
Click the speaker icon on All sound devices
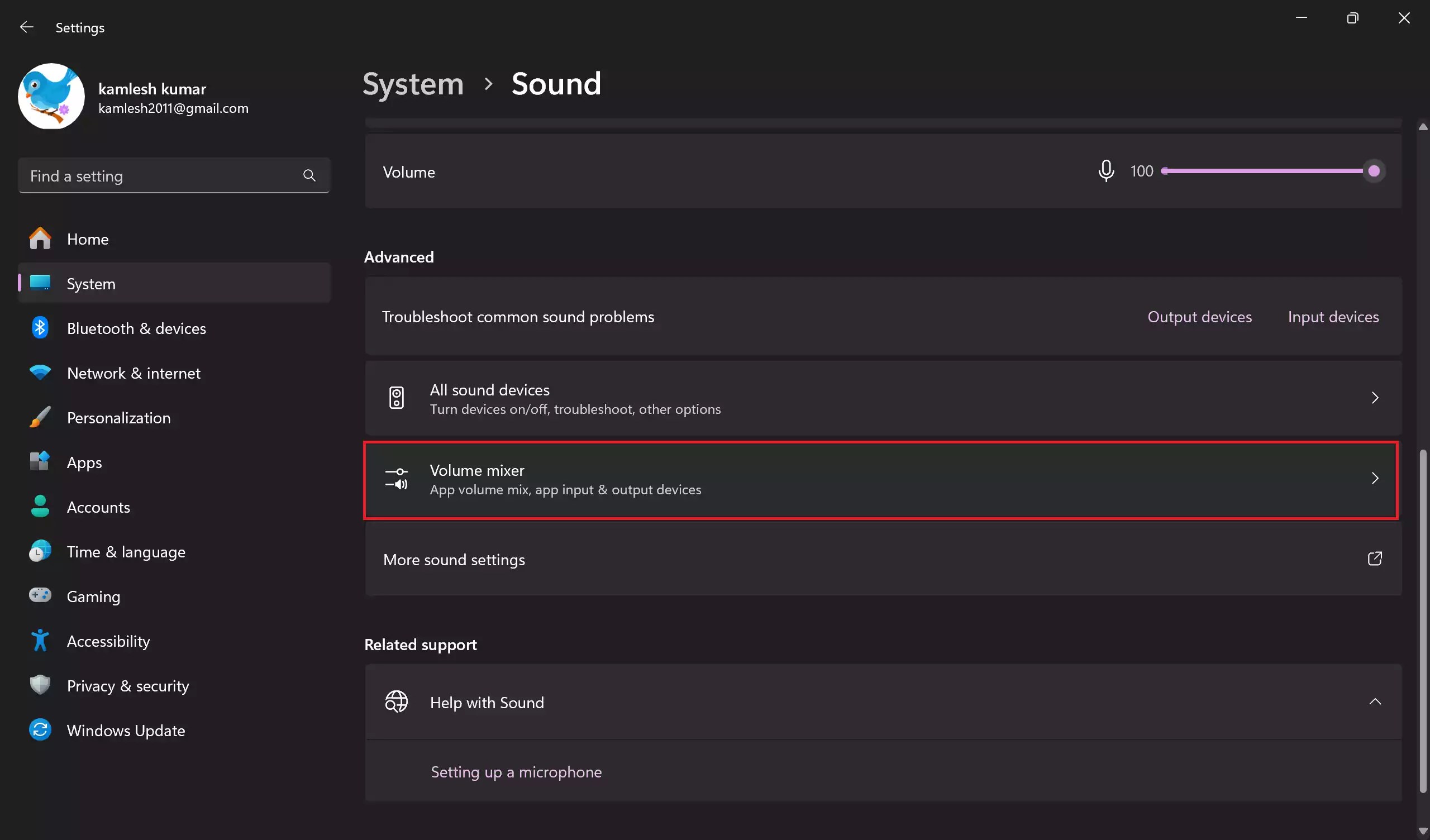point(397,398)
